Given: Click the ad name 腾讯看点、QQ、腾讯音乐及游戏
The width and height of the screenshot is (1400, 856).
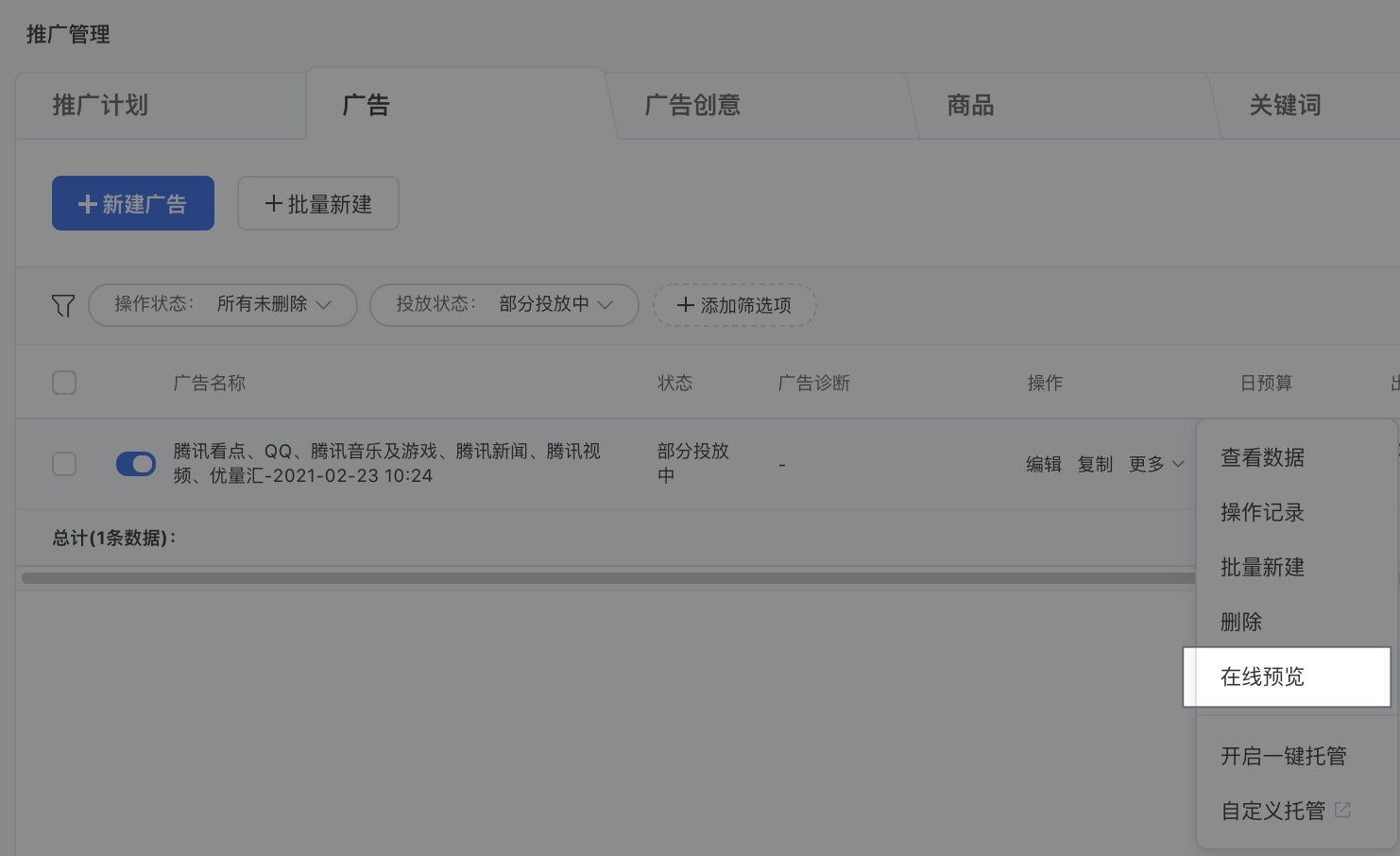Looking at the screenshot, I should (386, 463).
